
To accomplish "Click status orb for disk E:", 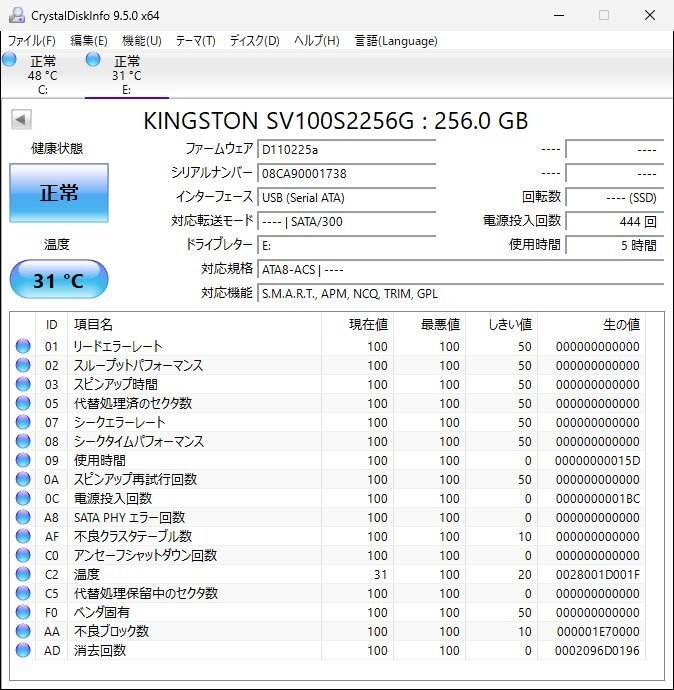I will click(93, 59).
